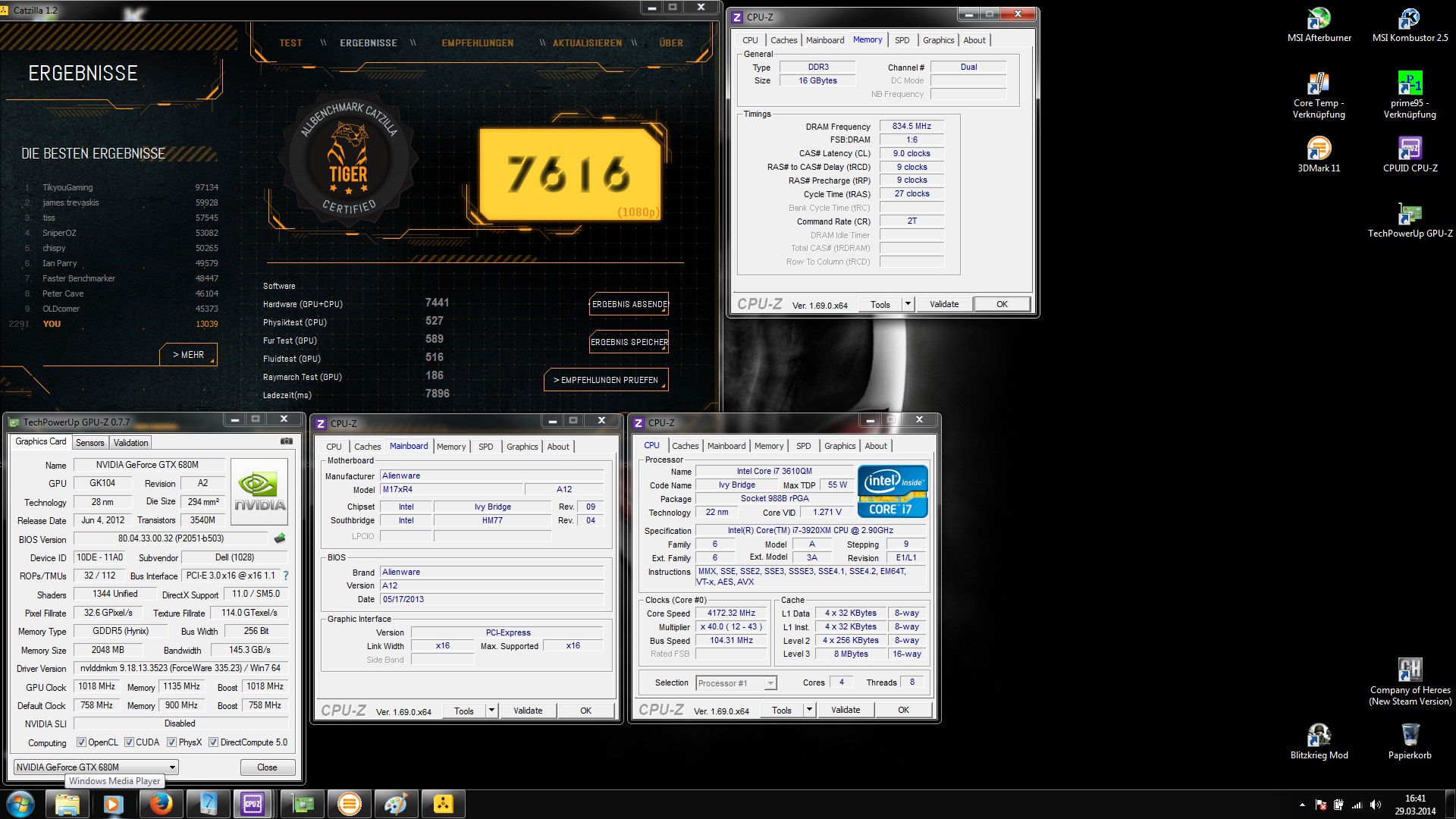
Task: Toggle the CUDA checkbox in GPU-Z
Action: coord(129,742)
